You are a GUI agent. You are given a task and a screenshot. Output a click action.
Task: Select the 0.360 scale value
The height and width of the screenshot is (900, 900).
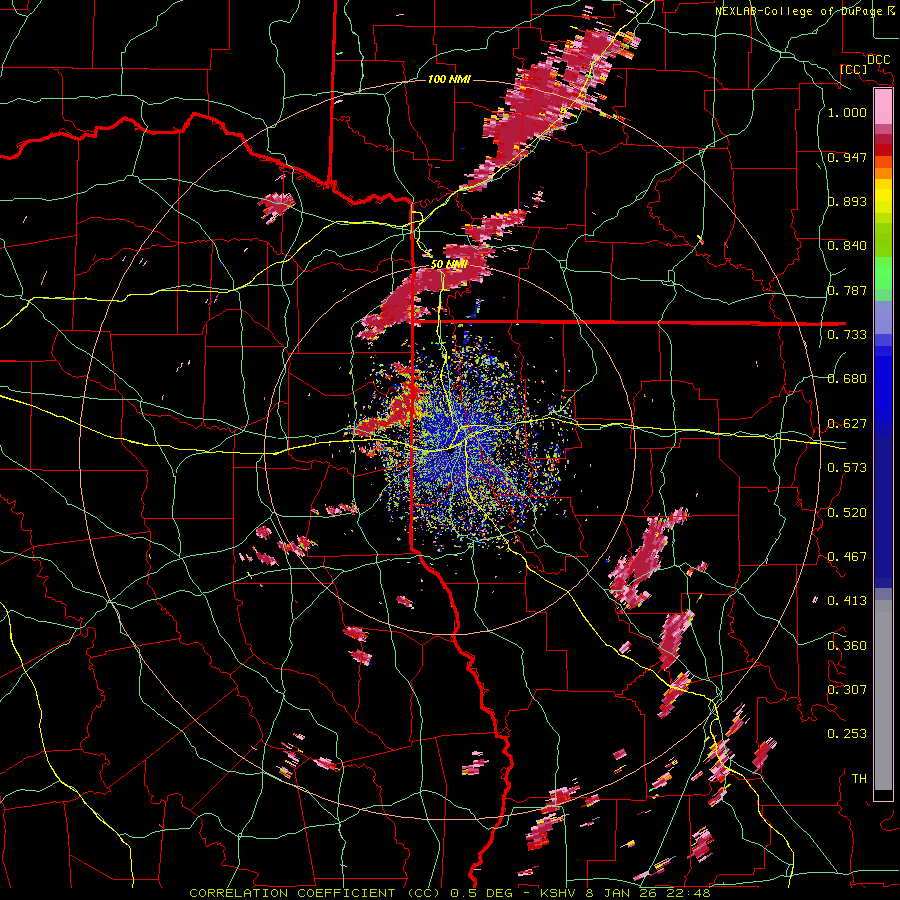click(x=847, y=646)
